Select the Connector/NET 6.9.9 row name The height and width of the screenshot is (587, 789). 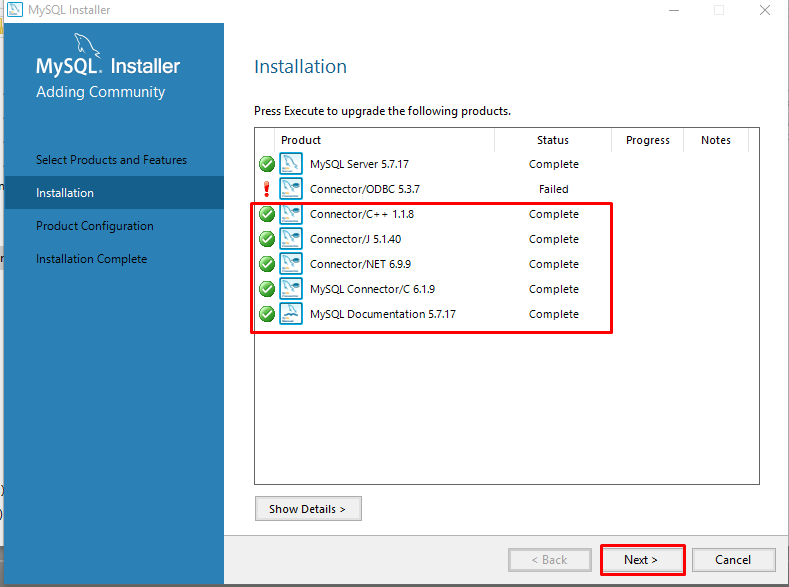pos(360,264)
